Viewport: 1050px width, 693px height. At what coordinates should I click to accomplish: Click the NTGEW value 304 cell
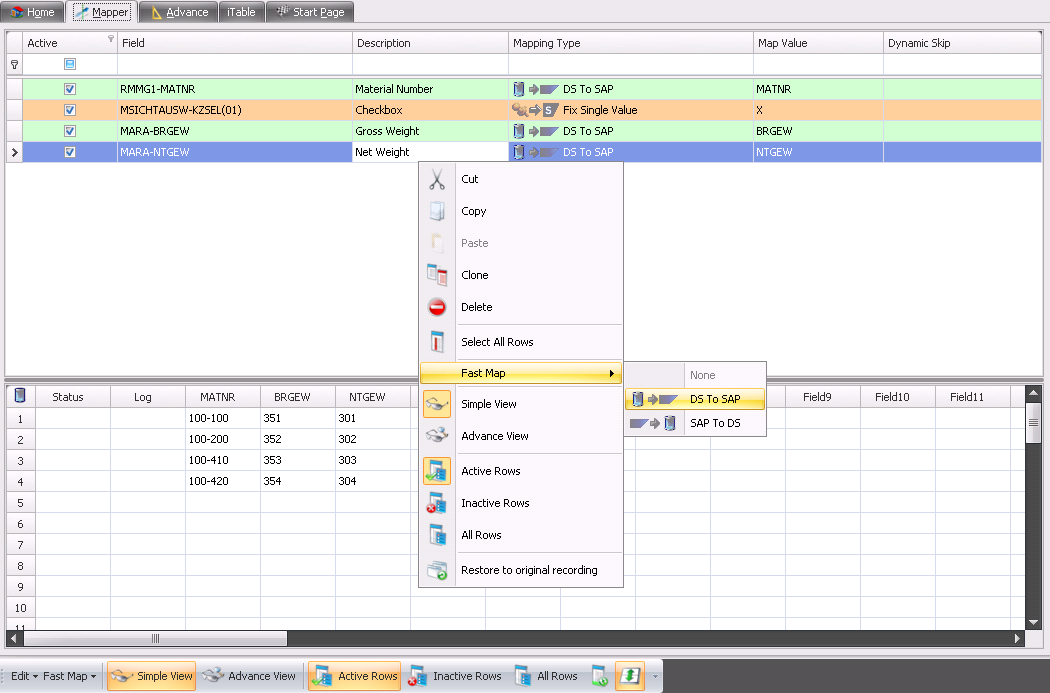(x=372, y=481)
